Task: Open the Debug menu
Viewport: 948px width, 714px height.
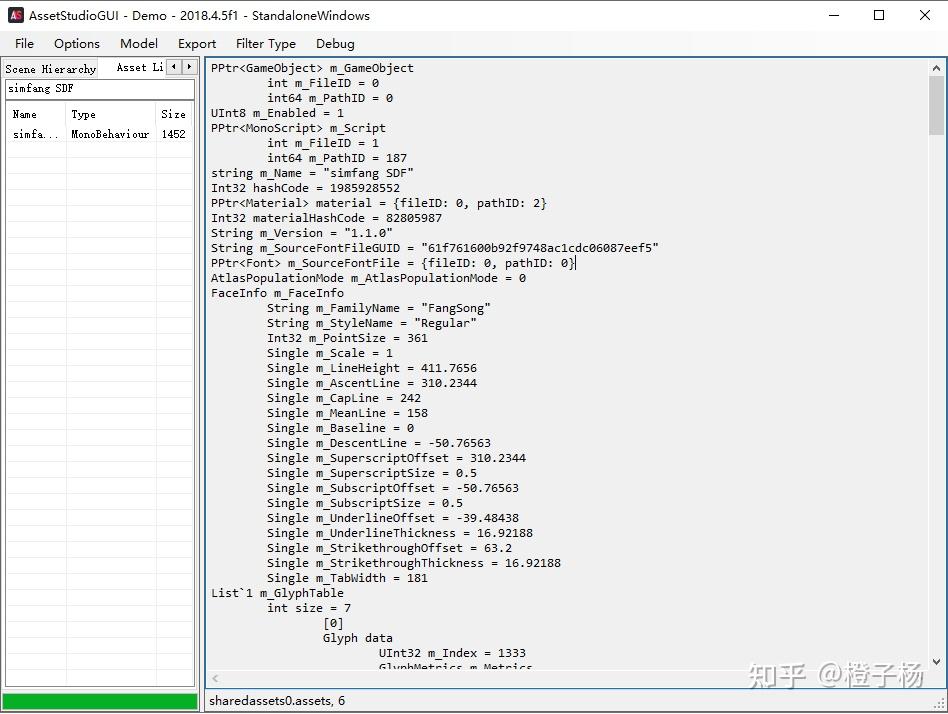Action: pos(335,43)
